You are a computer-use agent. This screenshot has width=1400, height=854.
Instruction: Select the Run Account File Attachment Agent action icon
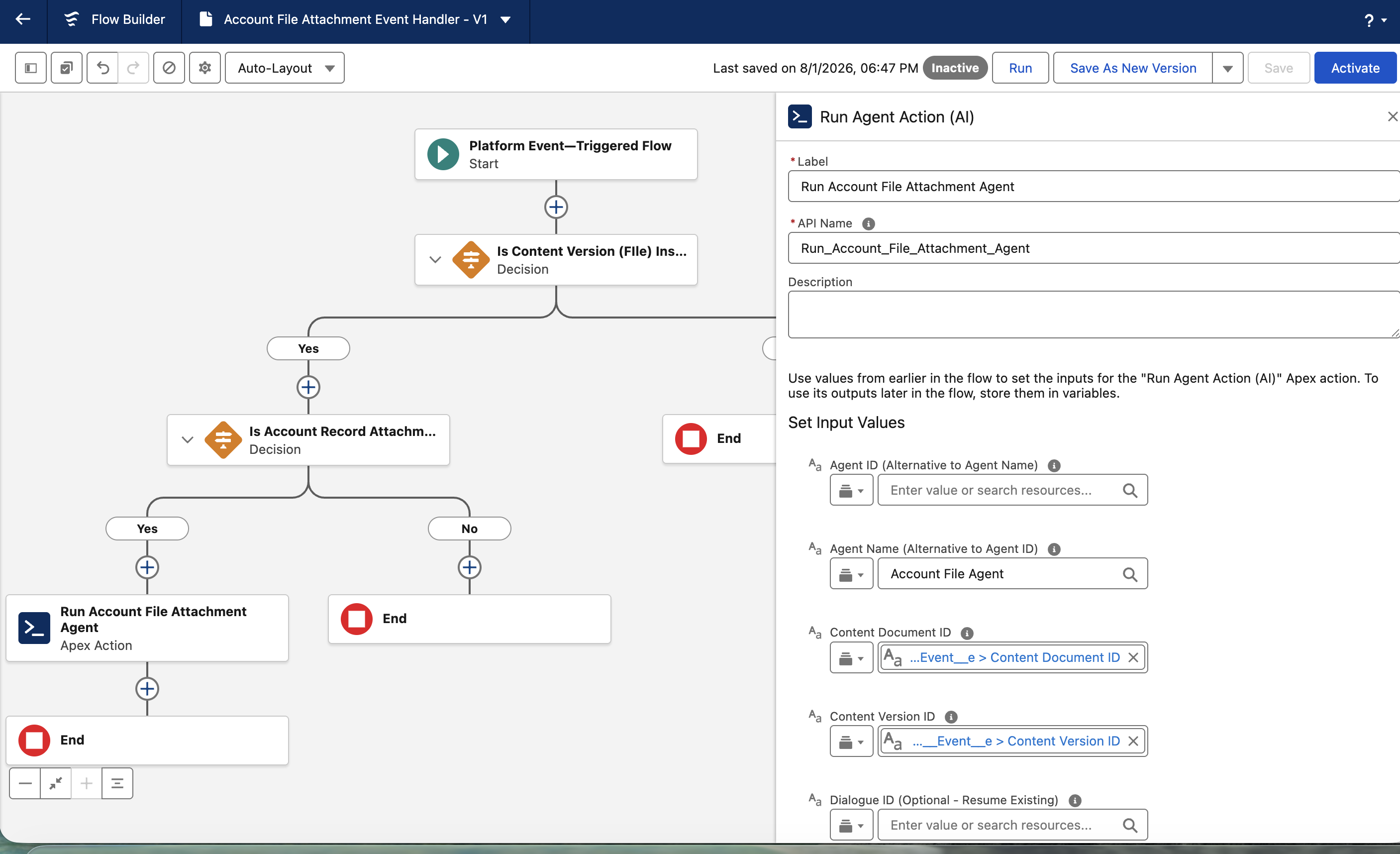[x=34, y=628]
